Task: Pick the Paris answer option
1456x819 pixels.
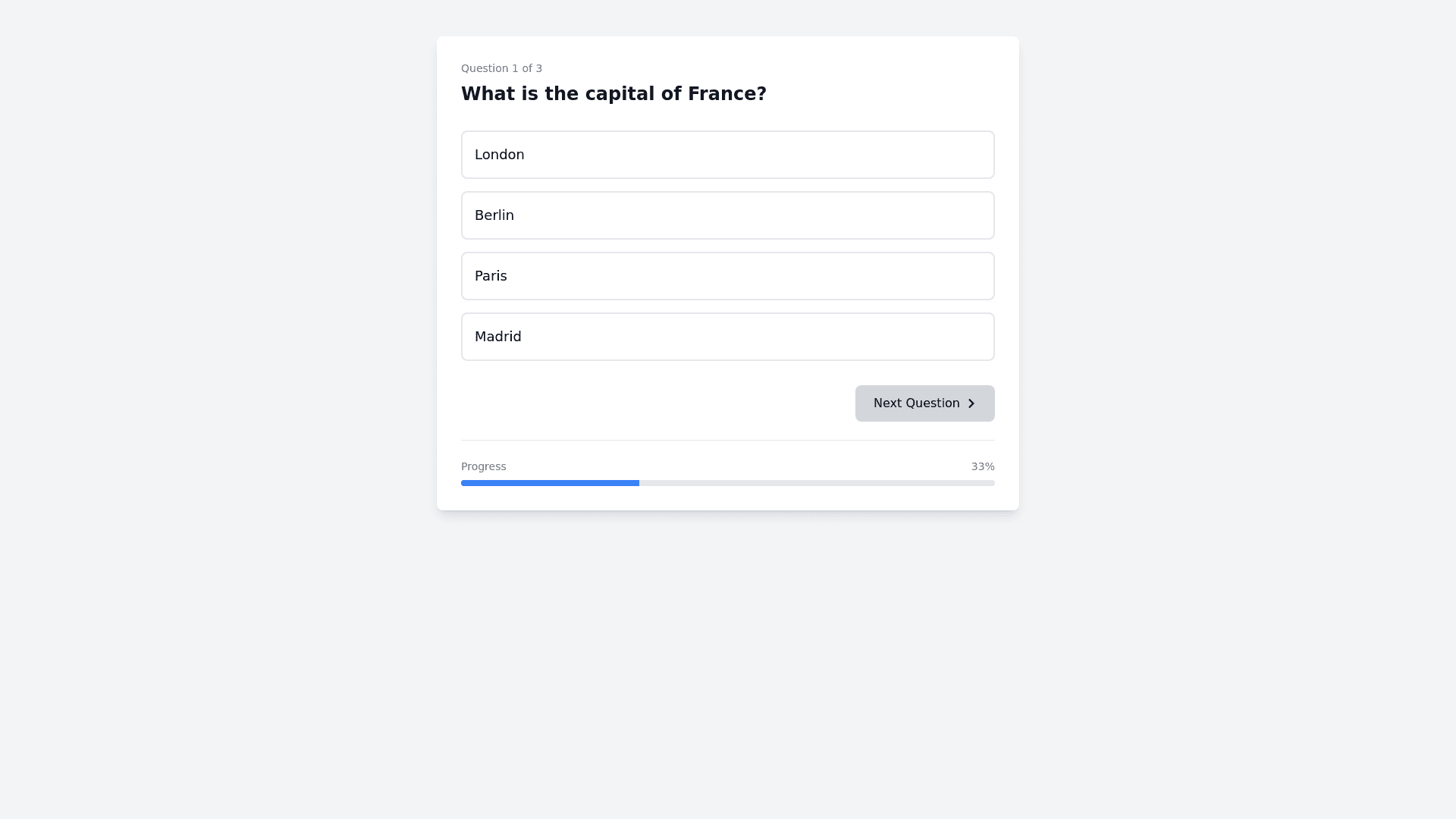Action: pos(728,276)
